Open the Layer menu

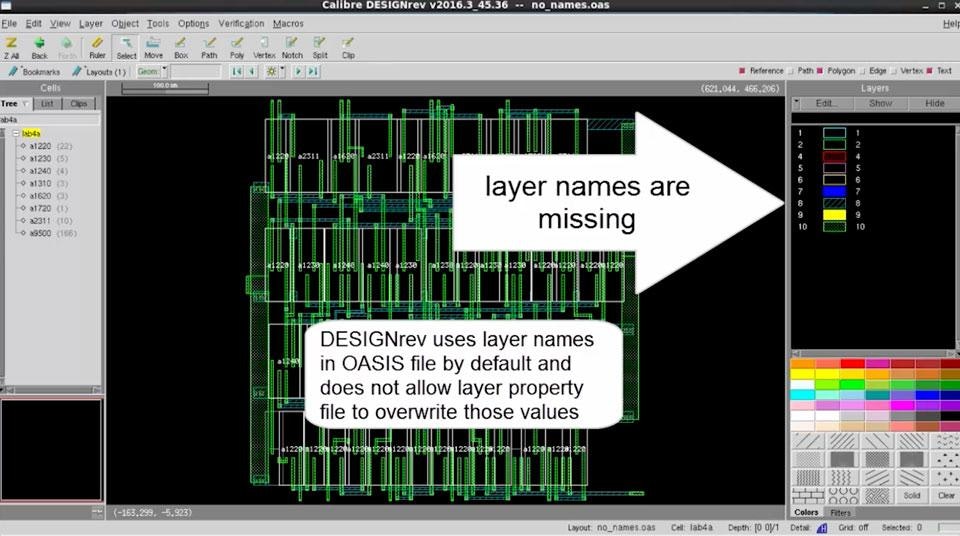[x=91, y=23]
